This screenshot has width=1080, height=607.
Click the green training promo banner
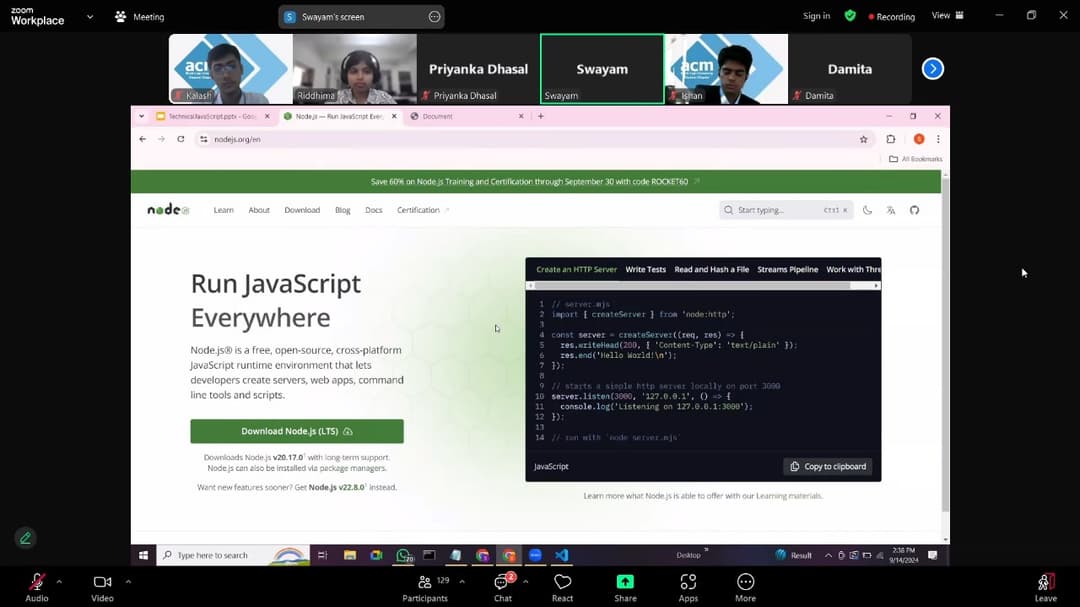tap(535, 182)
